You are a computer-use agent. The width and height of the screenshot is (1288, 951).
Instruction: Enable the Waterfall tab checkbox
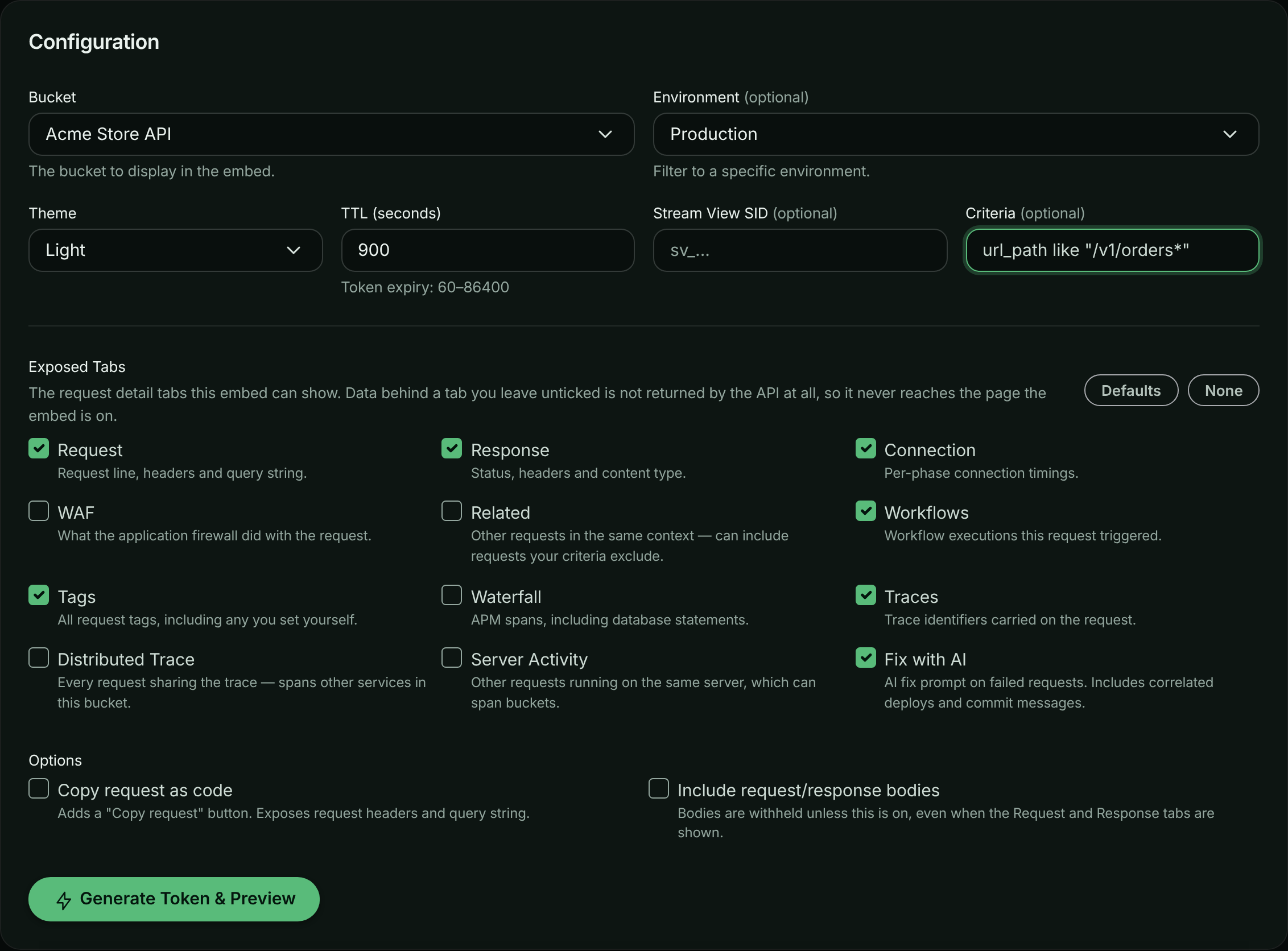451,596
